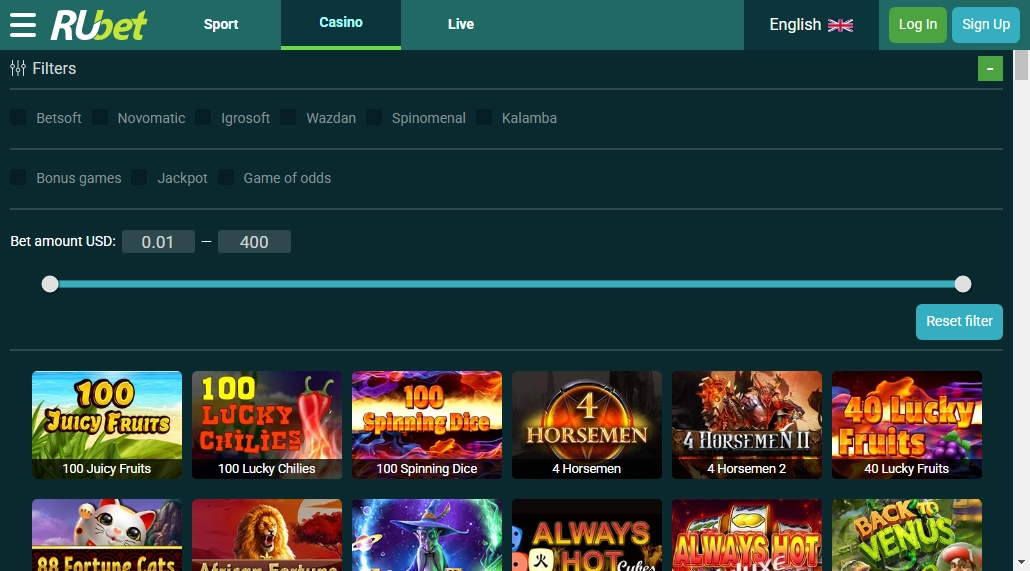Open the 40 Lucky Fruits game
Image resolution: width=1030 pixels, height=571 pixels.
point(907,424)
